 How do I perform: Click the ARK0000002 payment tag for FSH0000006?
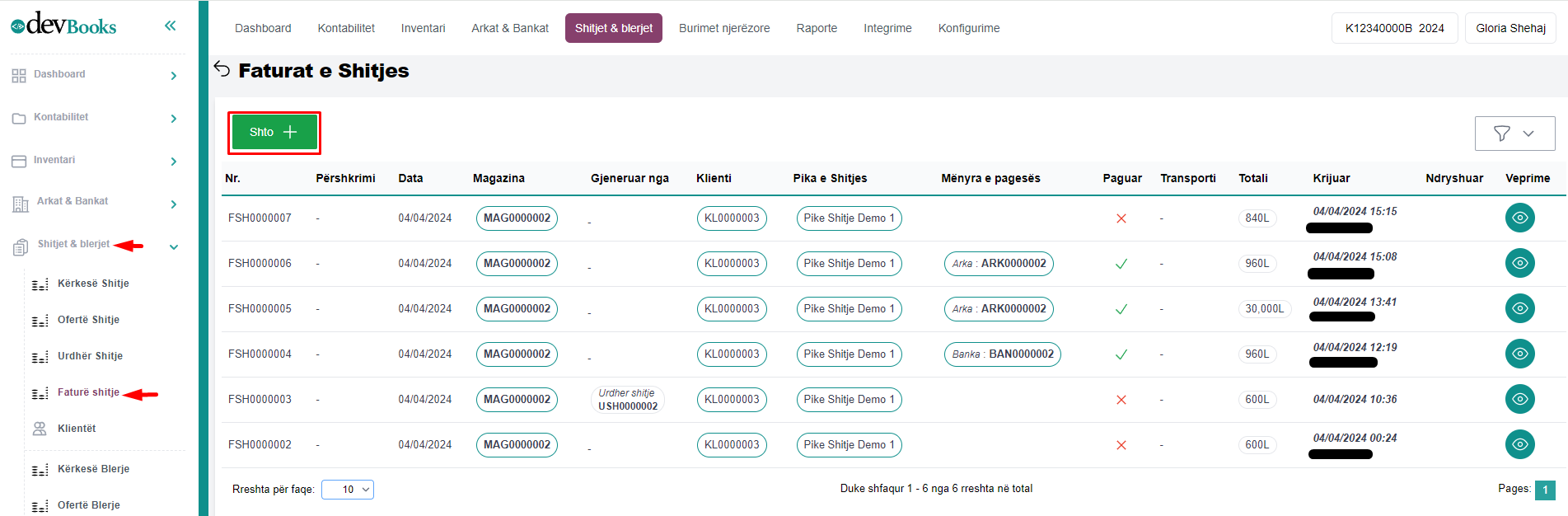[998, 264]
